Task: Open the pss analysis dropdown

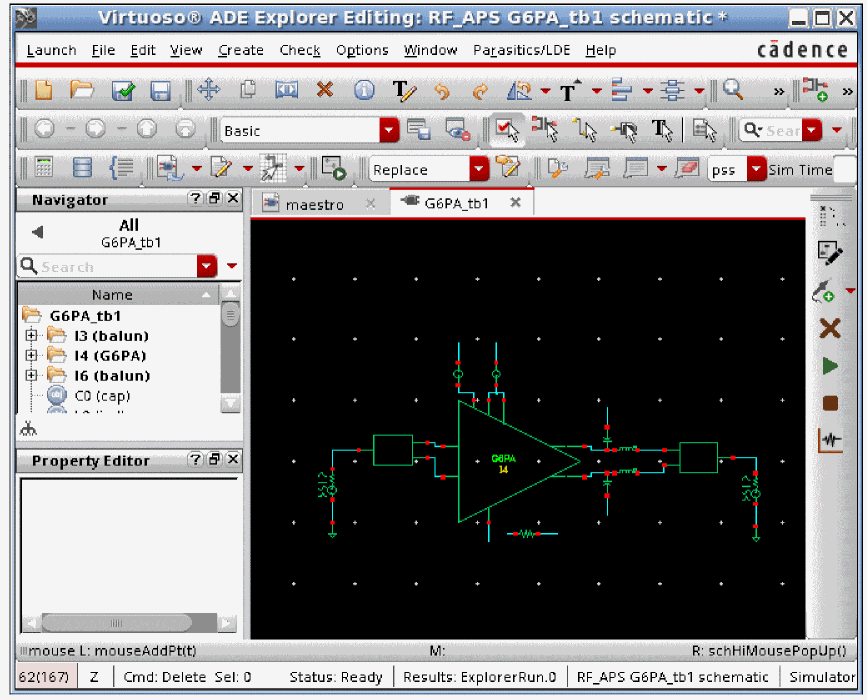Action: pos(756,170)
